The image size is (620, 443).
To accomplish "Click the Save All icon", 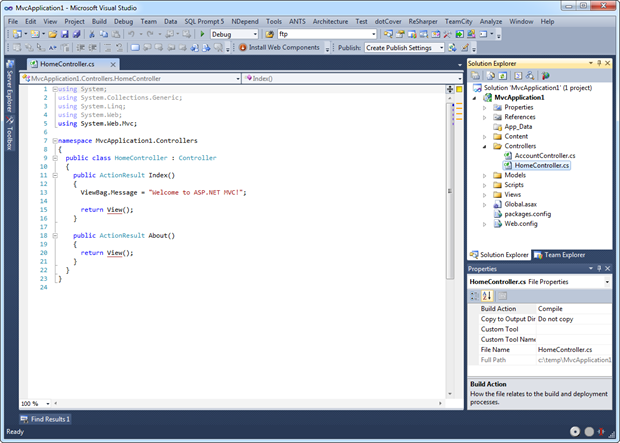I will coord(77,34).
